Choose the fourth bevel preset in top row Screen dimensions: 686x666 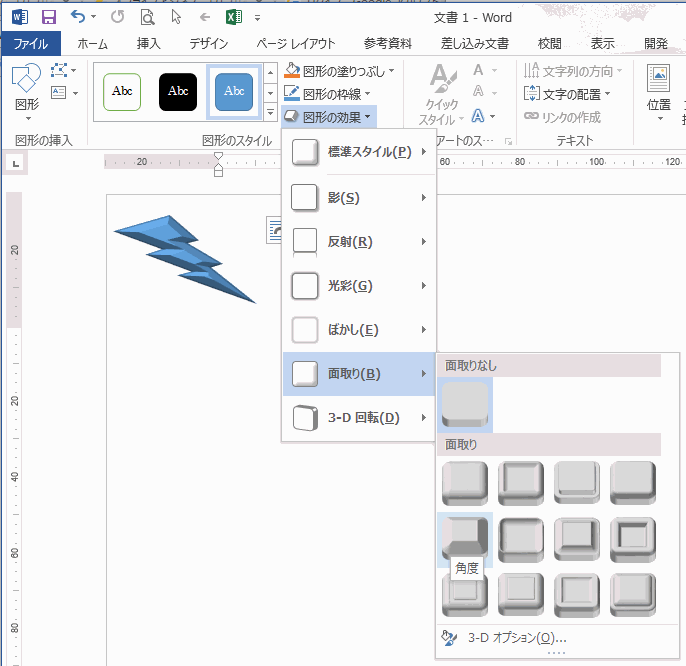pyautogui.click(x=633, y=483)
